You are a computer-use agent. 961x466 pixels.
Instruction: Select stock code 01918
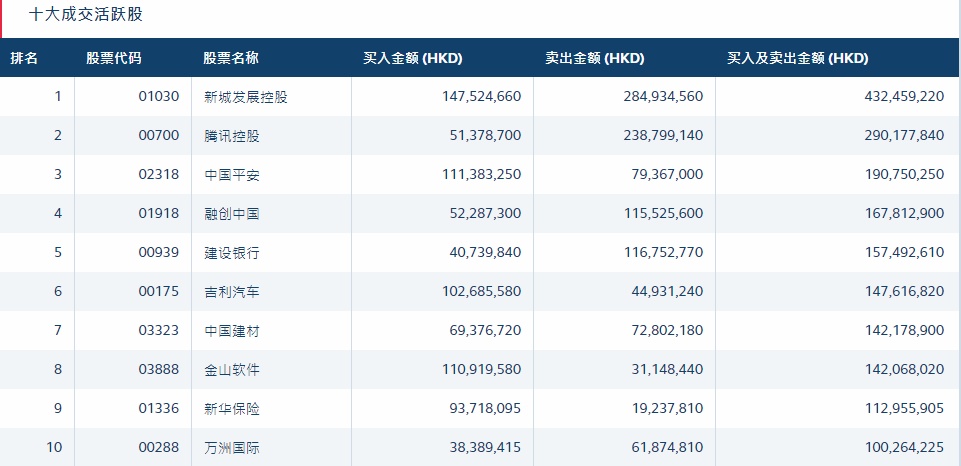coord(159,213)
